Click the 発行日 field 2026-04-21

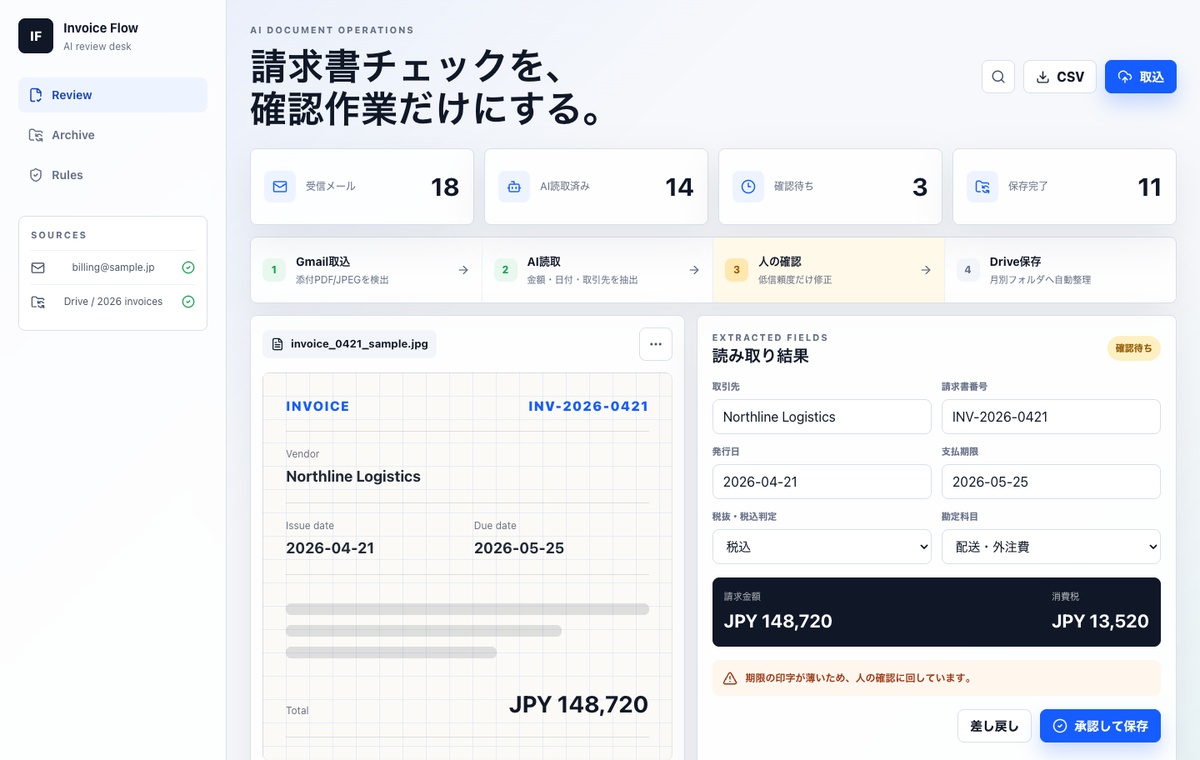pyautogui.click(x=821, y=482)
